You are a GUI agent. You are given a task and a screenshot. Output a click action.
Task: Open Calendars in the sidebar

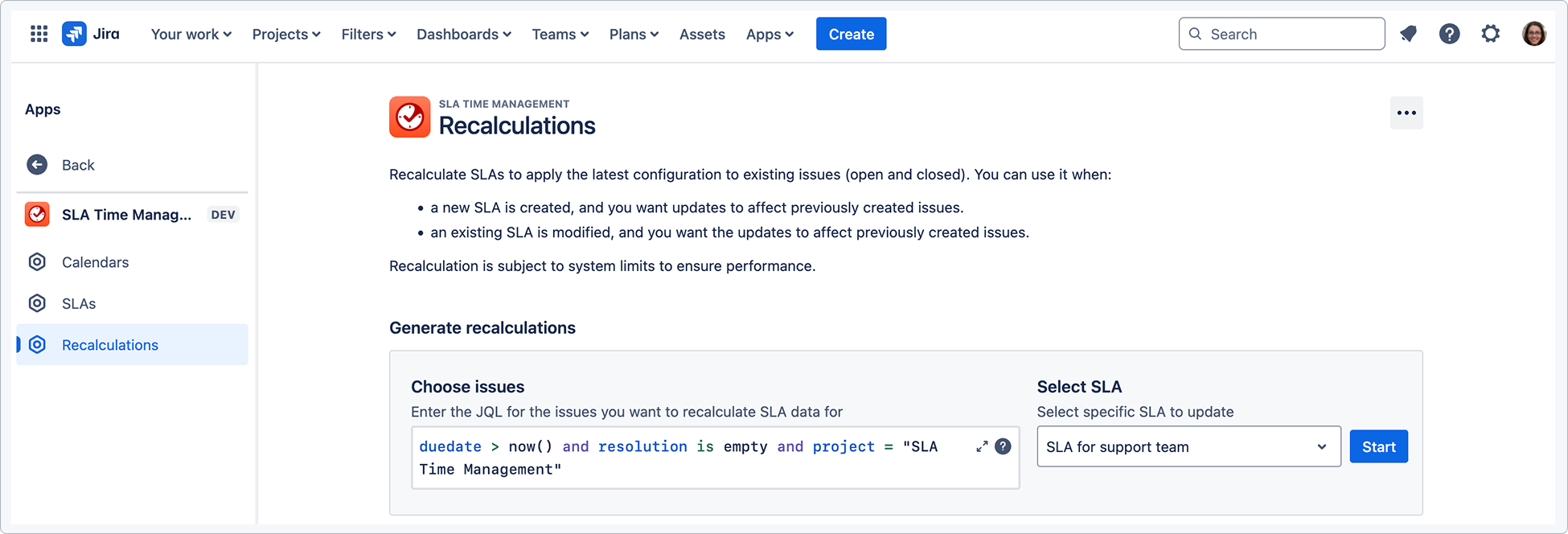coord(132,262)
